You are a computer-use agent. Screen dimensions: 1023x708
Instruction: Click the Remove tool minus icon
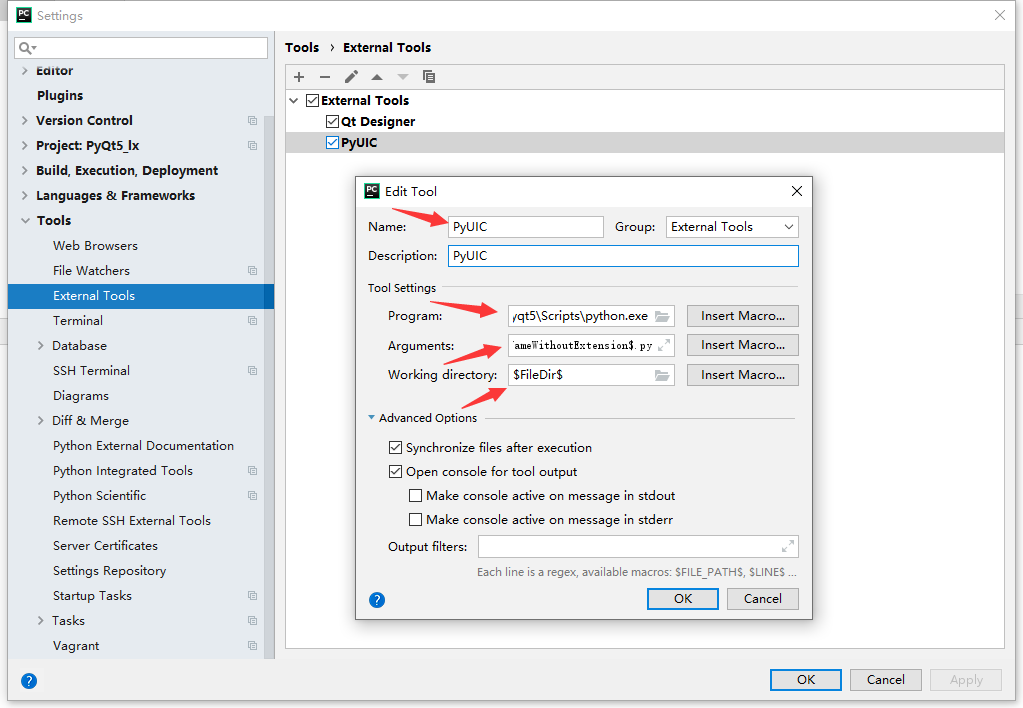(325, 77)
